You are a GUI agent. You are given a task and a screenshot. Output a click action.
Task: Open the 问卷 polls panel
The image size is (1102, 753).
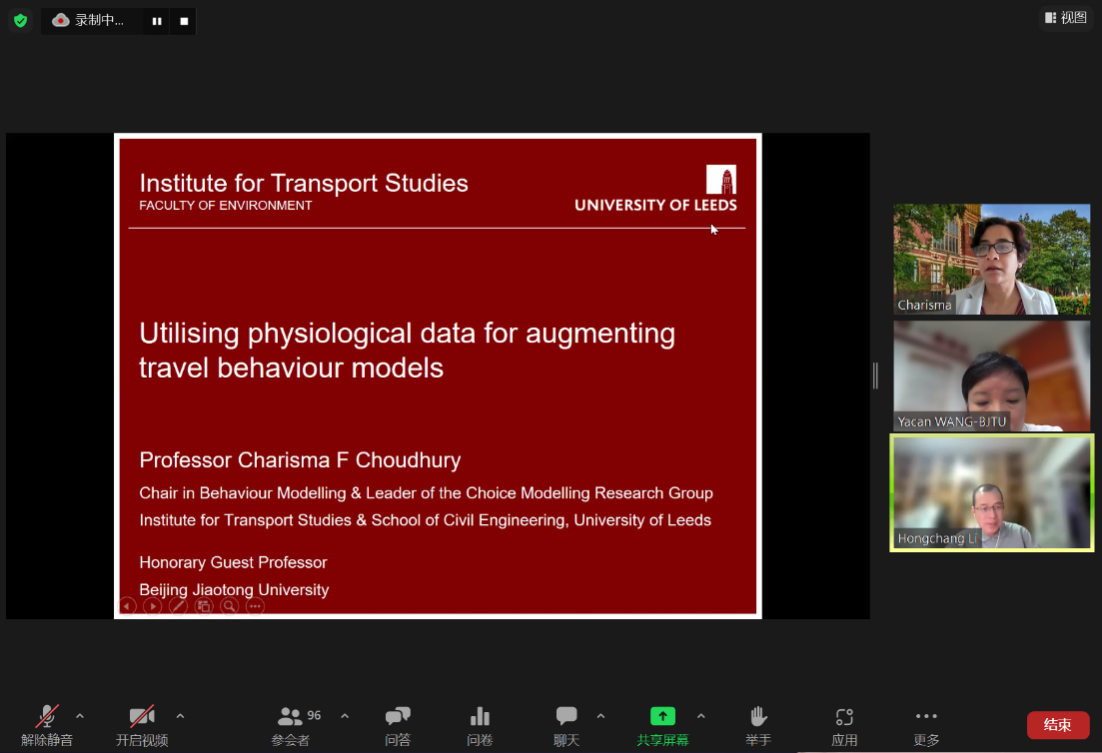pos(480,726)
